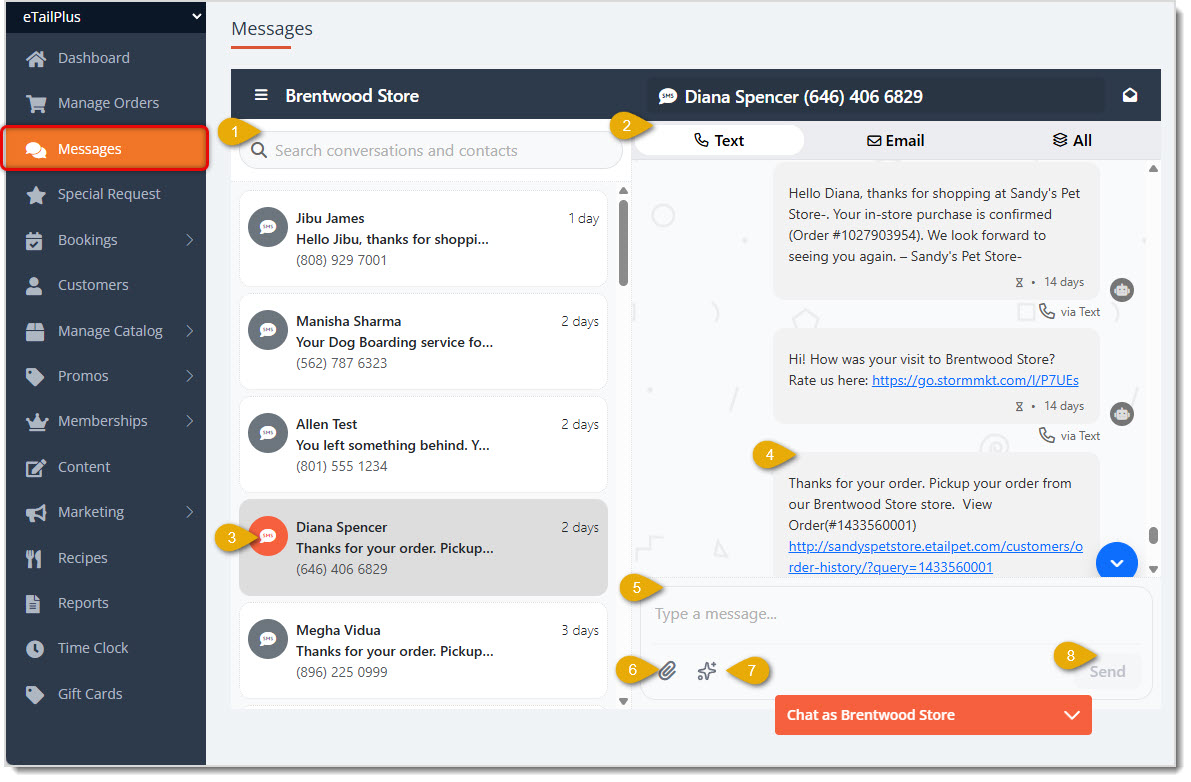Focus the Type a message field
The width and height of the screenshot is (1191, 782).
click(x=895, y=614)
